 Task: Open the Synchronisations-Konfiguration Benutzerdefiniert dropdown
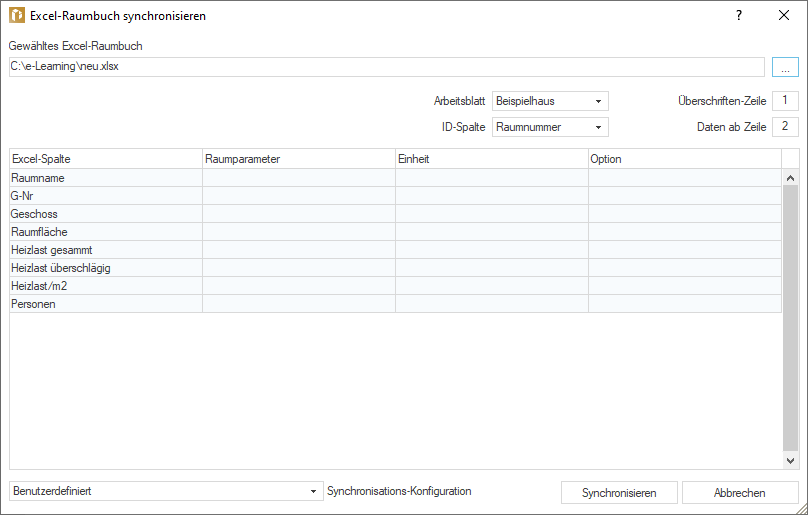pyautogui.click(x=166, y=491)
